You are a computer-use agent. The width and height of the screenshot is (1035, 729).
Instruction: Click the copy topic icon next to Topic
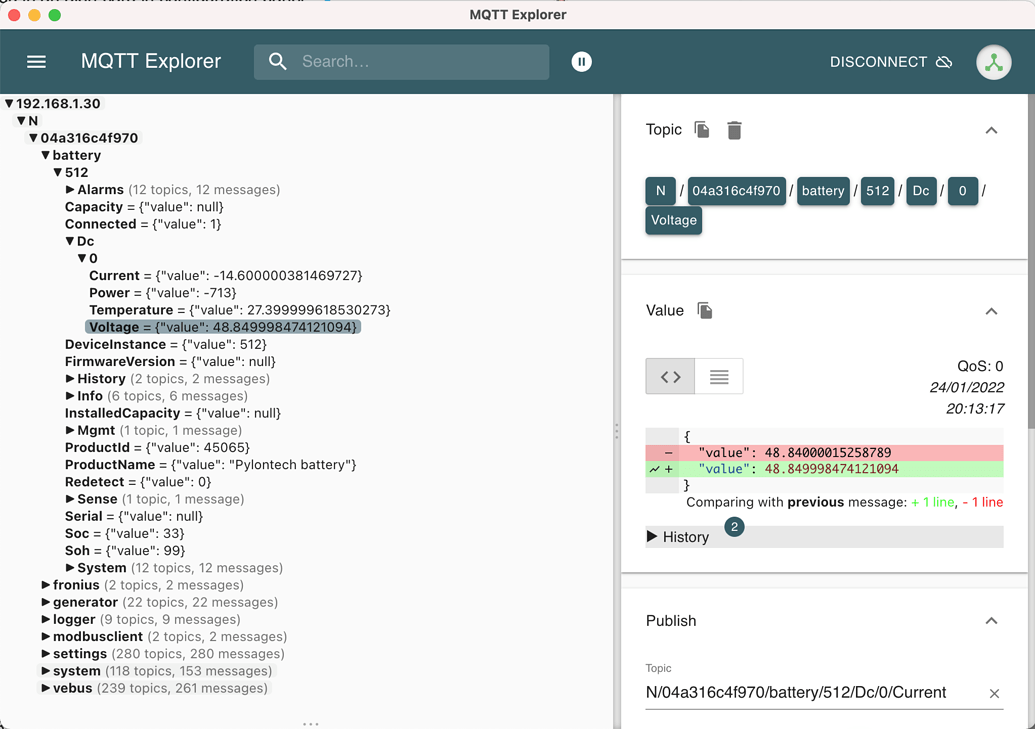click(701, 130)
